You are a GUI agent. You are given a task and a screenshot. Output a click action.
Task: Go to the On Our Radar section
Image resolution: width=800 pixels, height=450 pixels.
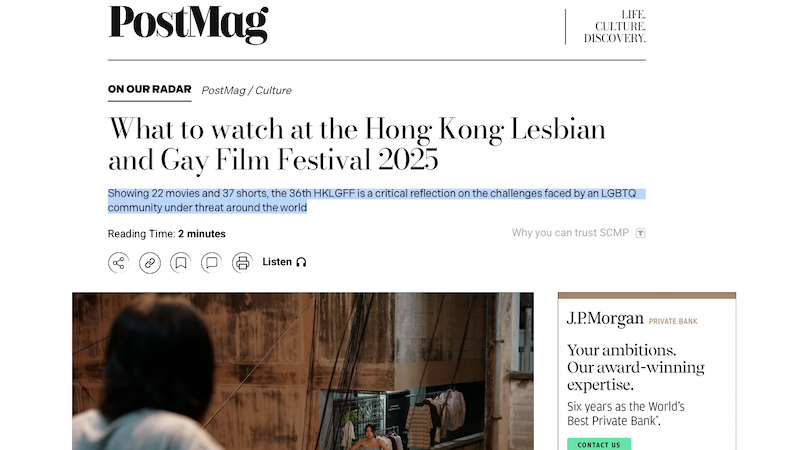pyautogui.click(x=149, y=89)
